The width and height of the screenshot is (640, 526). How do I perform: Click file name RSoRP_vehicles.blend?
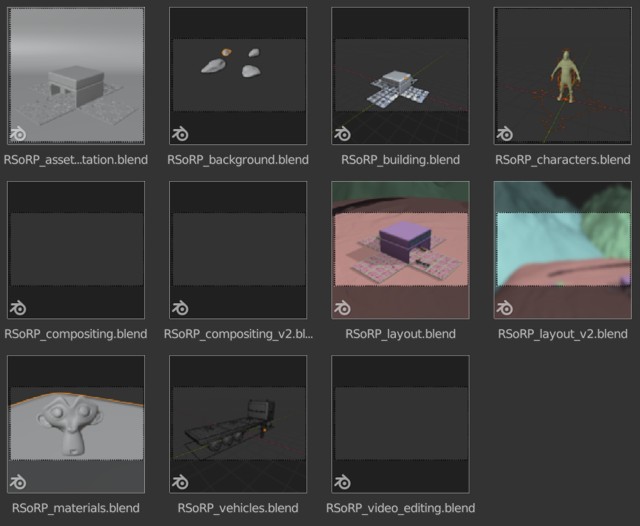238,508
